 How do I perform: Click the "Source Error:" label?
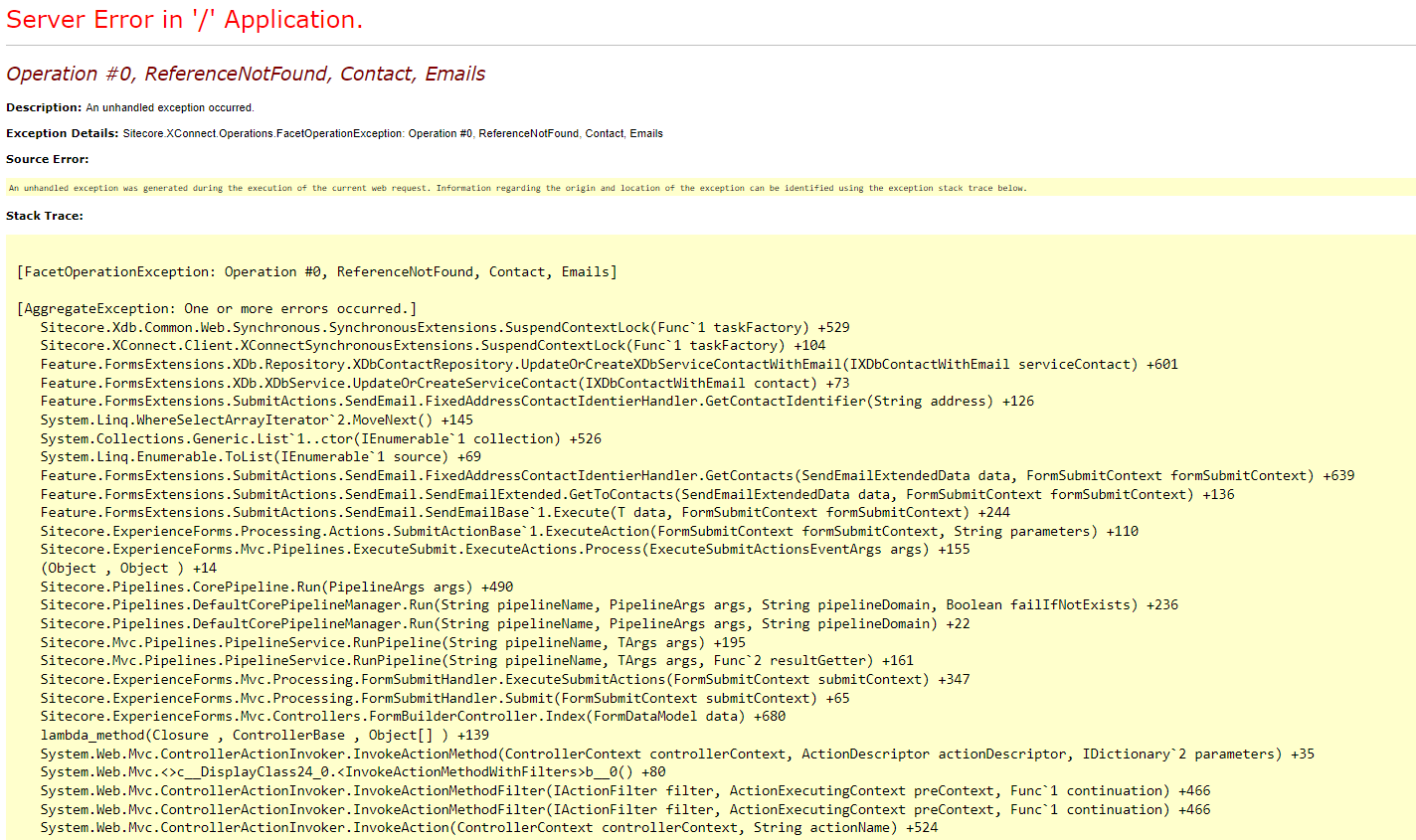point(48,159)
